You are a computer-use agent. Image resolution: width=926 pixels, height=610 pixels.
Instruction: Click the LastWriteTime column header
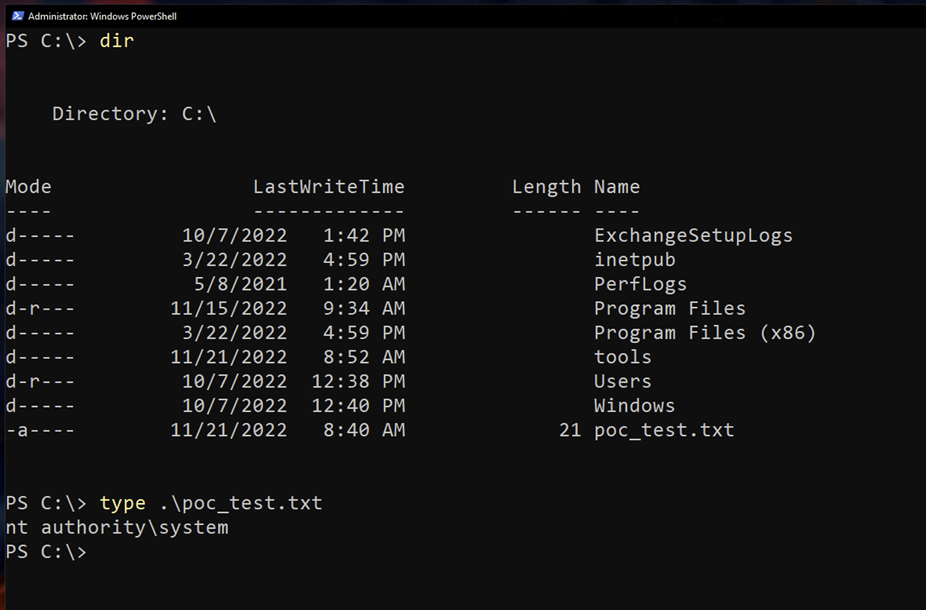point(328,187)
